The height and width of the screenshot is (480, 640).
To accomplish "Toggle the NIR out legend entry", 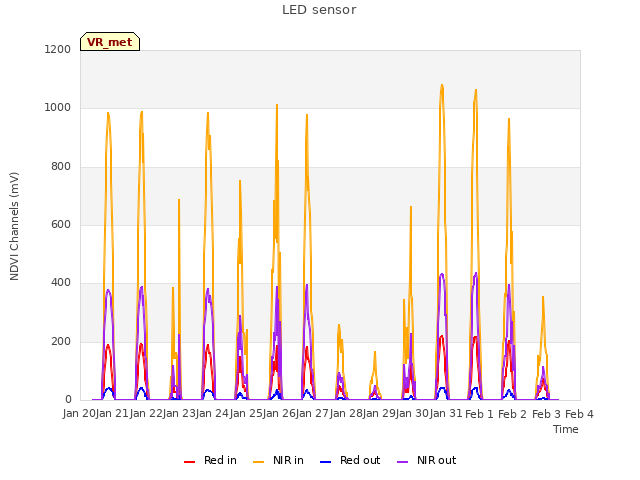I will [x=427, y=460].
